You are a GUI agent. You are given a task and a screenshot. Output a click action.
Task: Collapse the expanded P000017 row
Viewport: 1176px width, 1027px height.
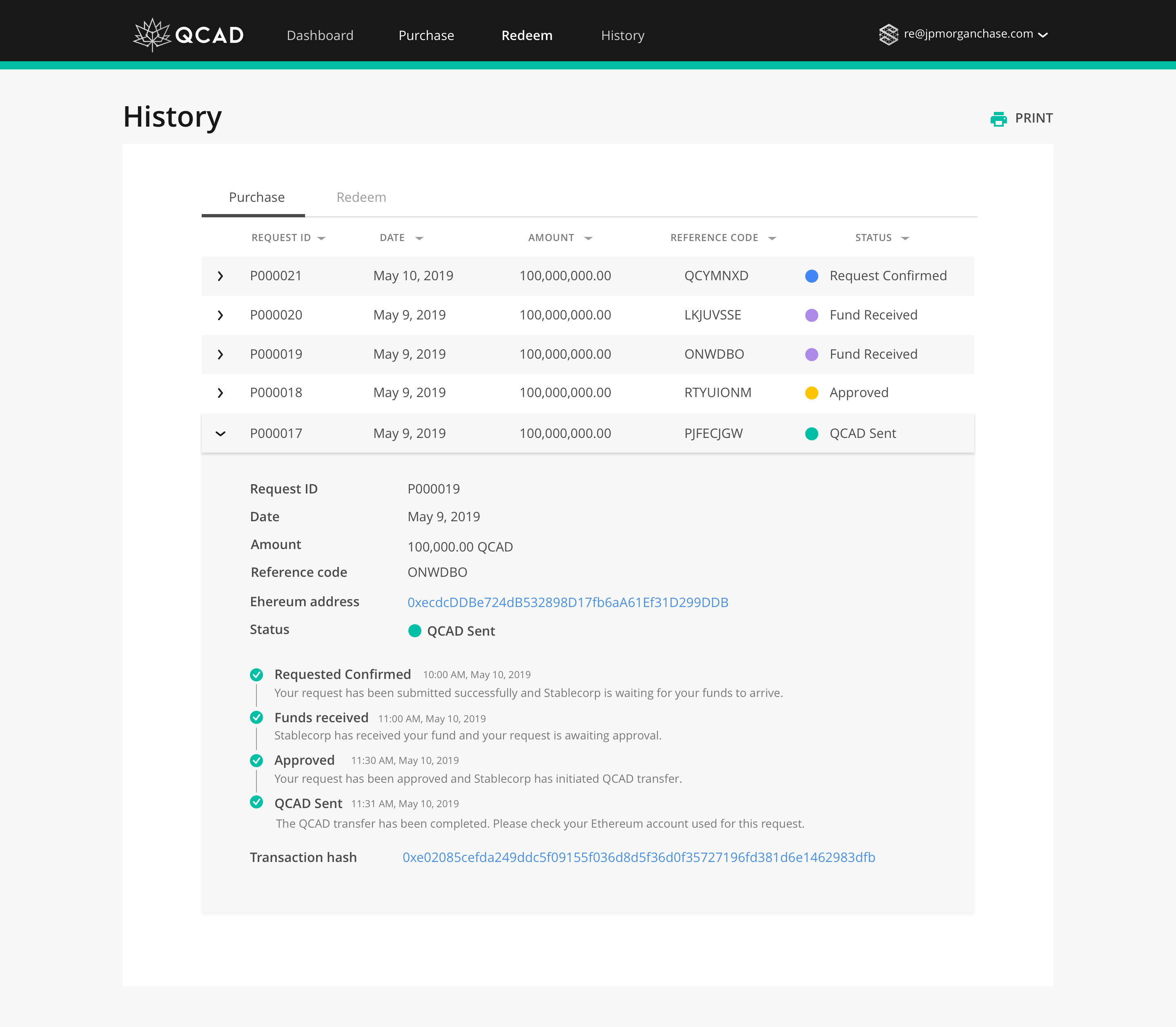[x=220, y=434]
